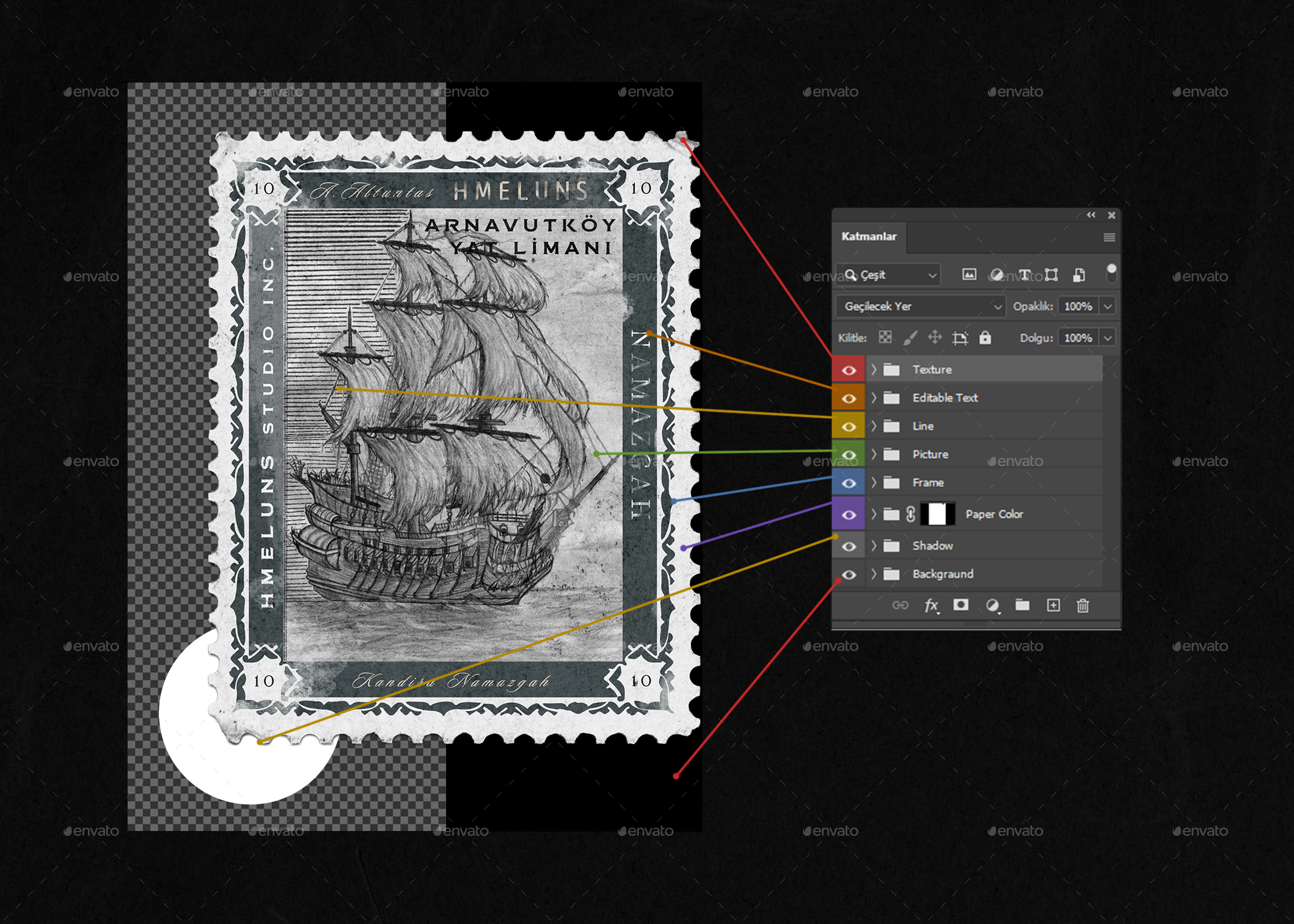Open the Dolgu value dropdown arrow
1294x924 pixels.
[x=1107, y=338]
